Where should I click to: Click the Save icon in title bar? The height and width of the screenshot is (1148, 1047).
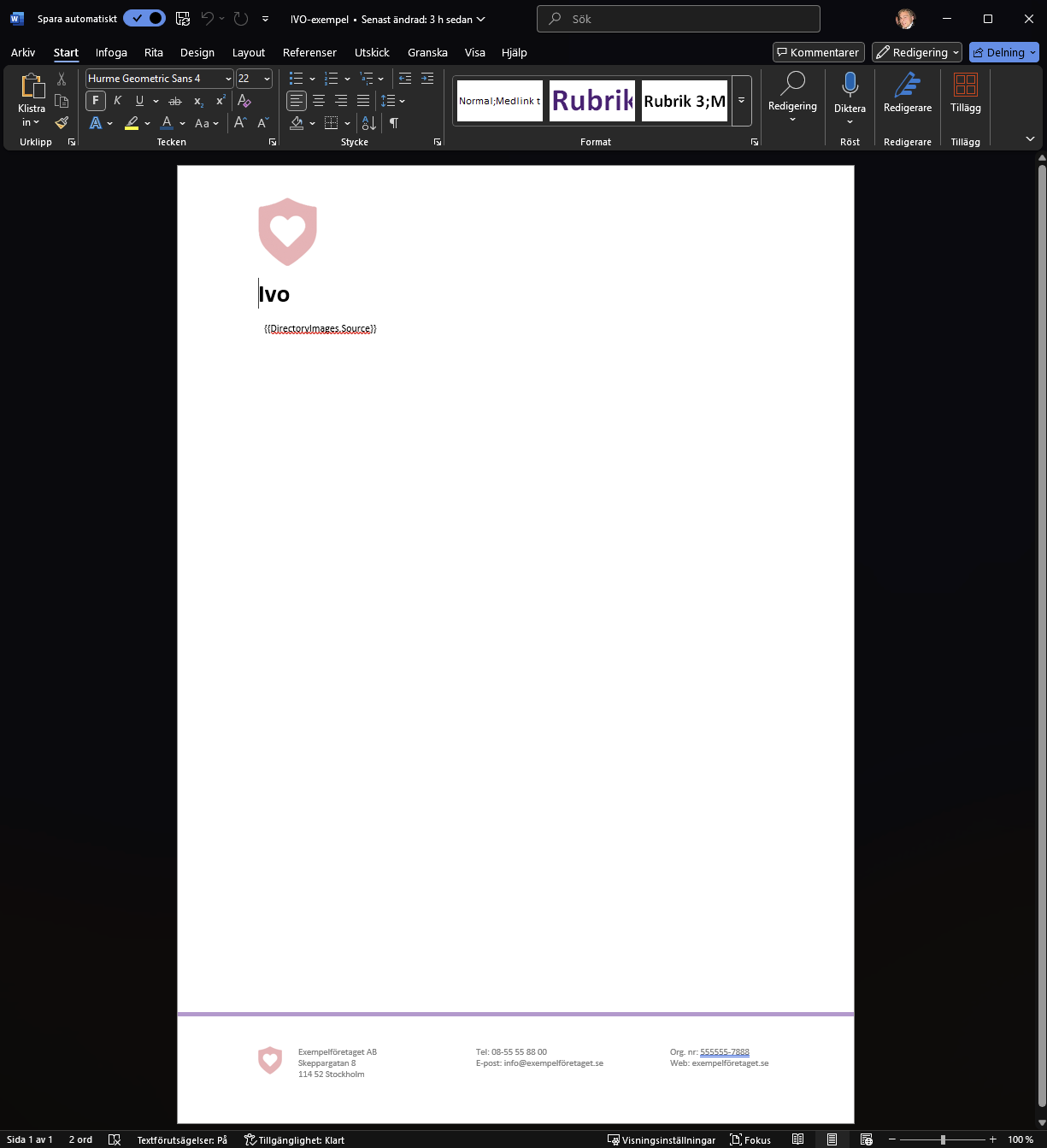[x=182, y=19]
